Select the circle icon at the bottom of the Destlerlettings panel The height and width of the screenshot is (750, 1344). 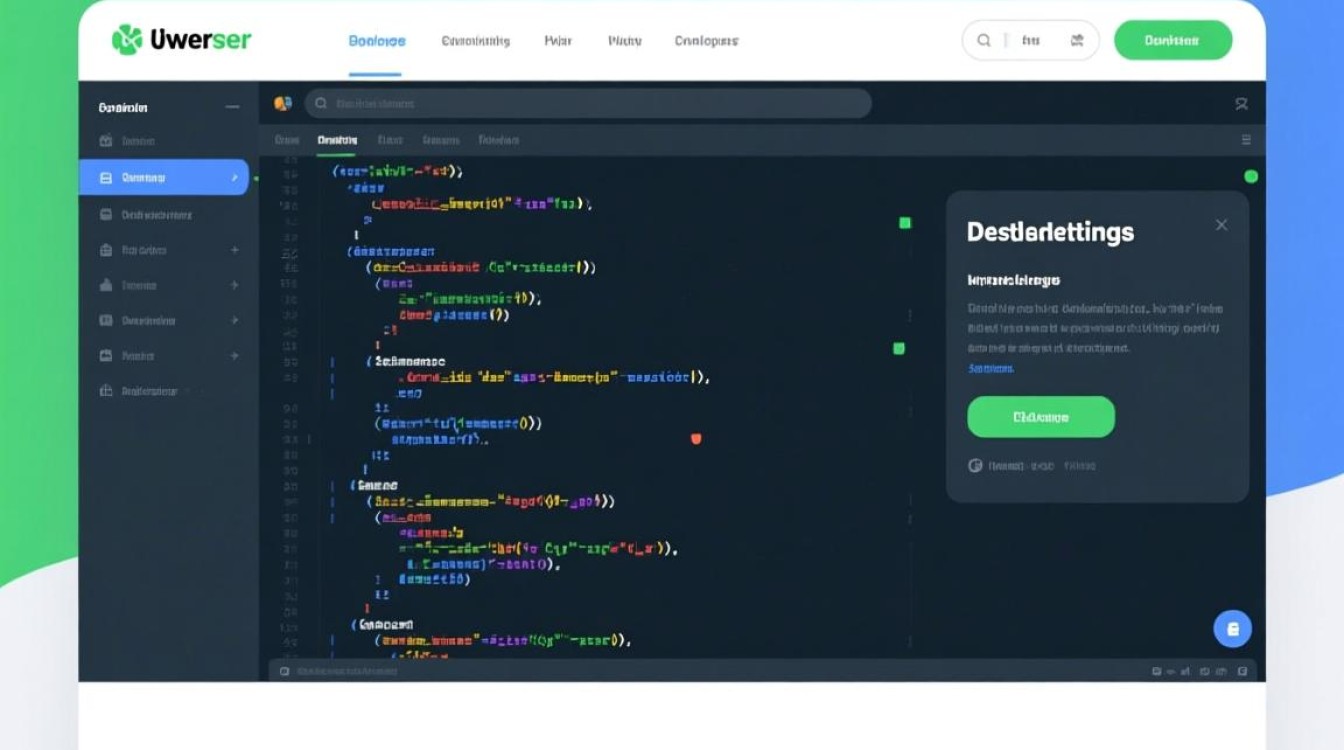point(975,466)
